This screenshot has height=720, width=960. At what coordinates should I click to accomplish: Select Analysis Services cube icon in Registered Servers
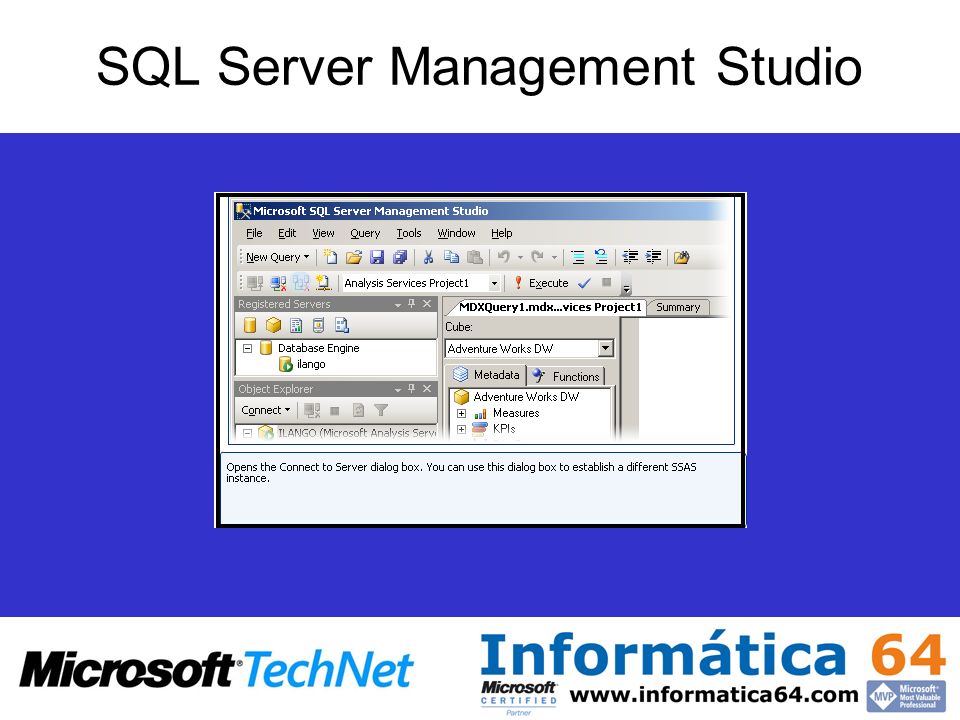coord(273,325)
